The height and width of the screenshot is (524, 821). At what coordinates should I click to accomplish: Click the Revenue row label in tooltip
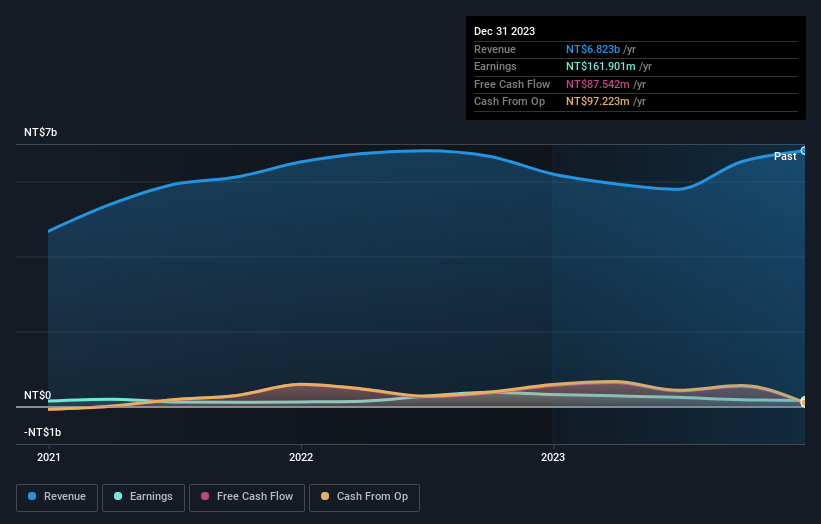click(x=495, y=49)
